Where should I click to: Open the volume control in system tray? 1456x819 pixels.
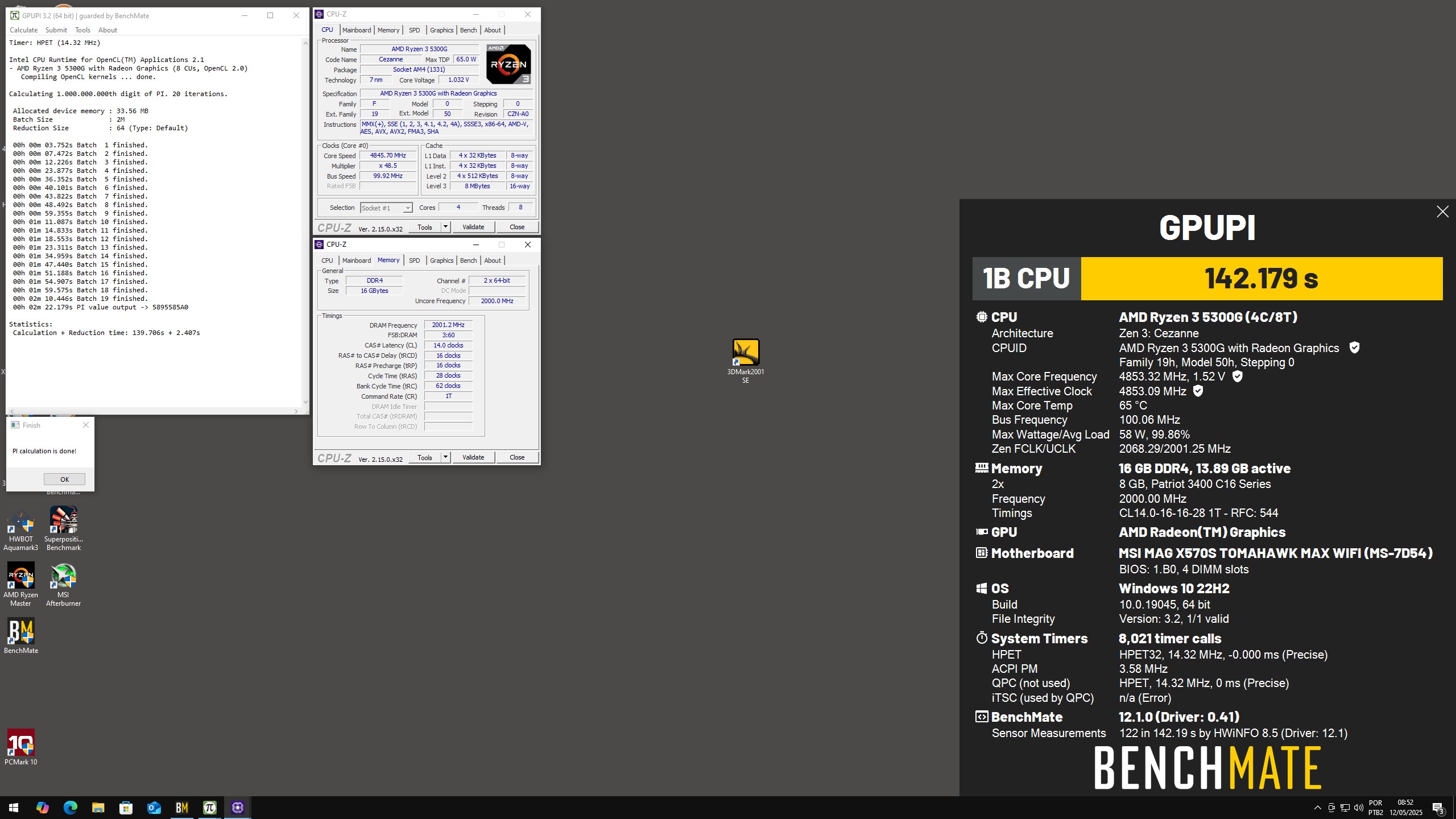click(1359, 808)
